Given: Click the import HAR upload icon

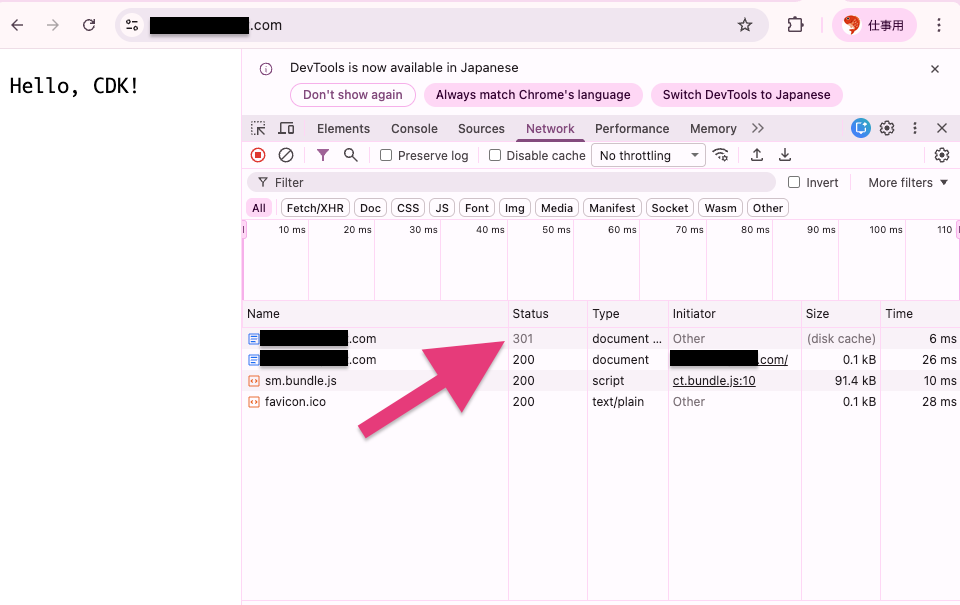Looking at the screenshot, I should [x=757, y=155].
